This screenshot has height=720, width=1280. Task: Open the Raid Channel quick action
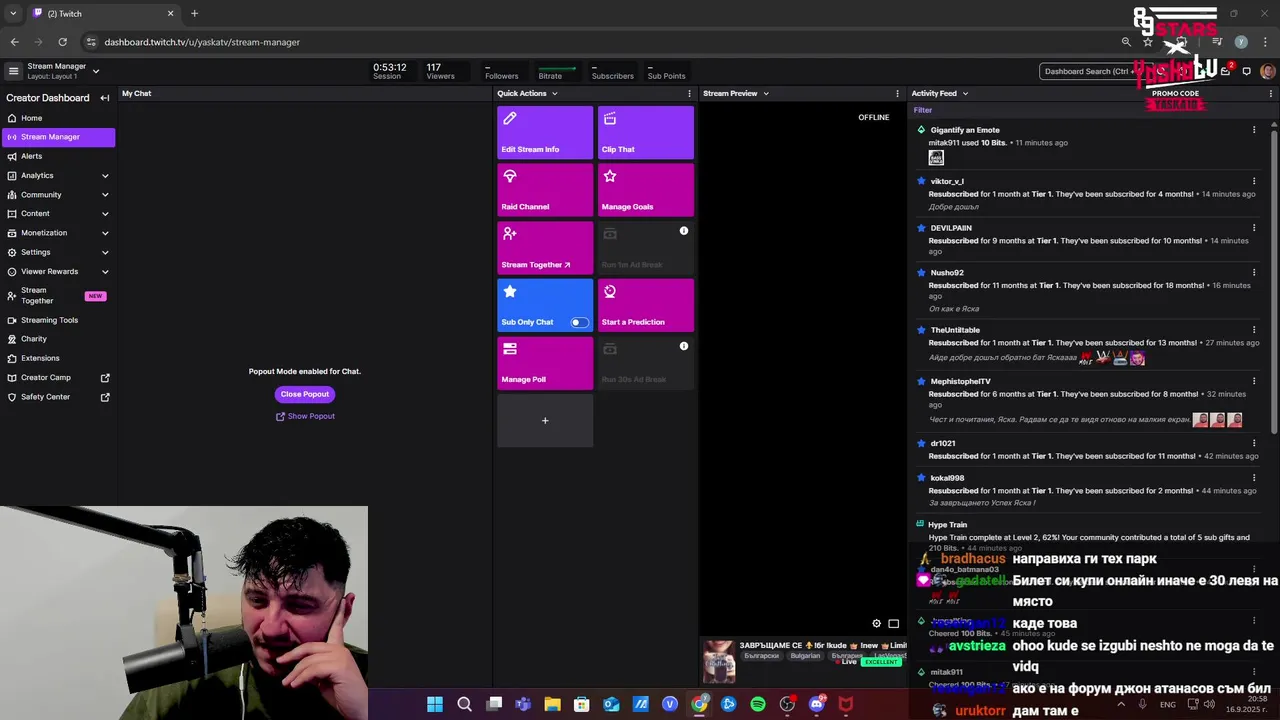(545, 190)
